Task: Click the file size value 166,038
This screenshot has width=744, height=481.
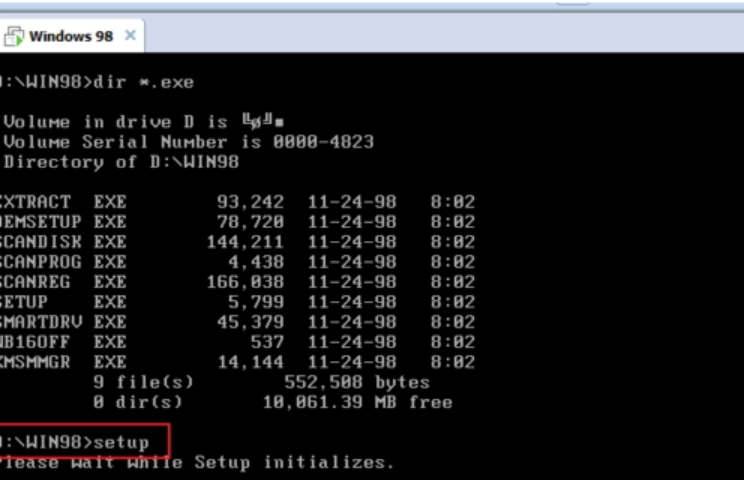Action: click(x=245, y=283)
